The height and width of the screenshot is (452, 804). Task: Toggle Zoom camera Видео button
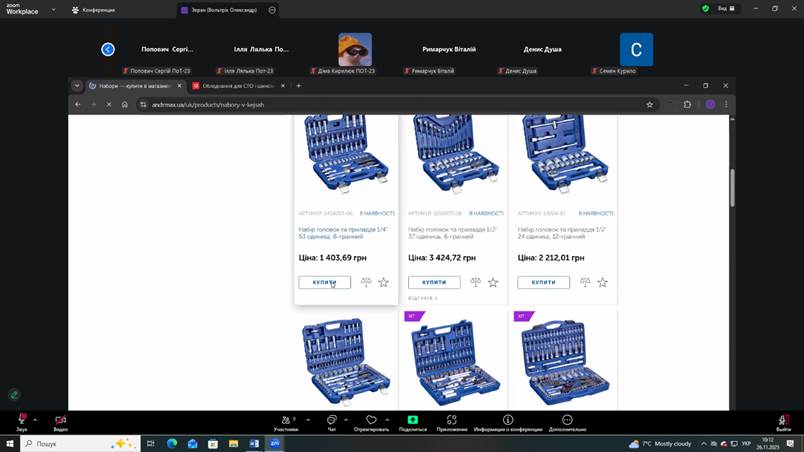click(x=60, y=421)
